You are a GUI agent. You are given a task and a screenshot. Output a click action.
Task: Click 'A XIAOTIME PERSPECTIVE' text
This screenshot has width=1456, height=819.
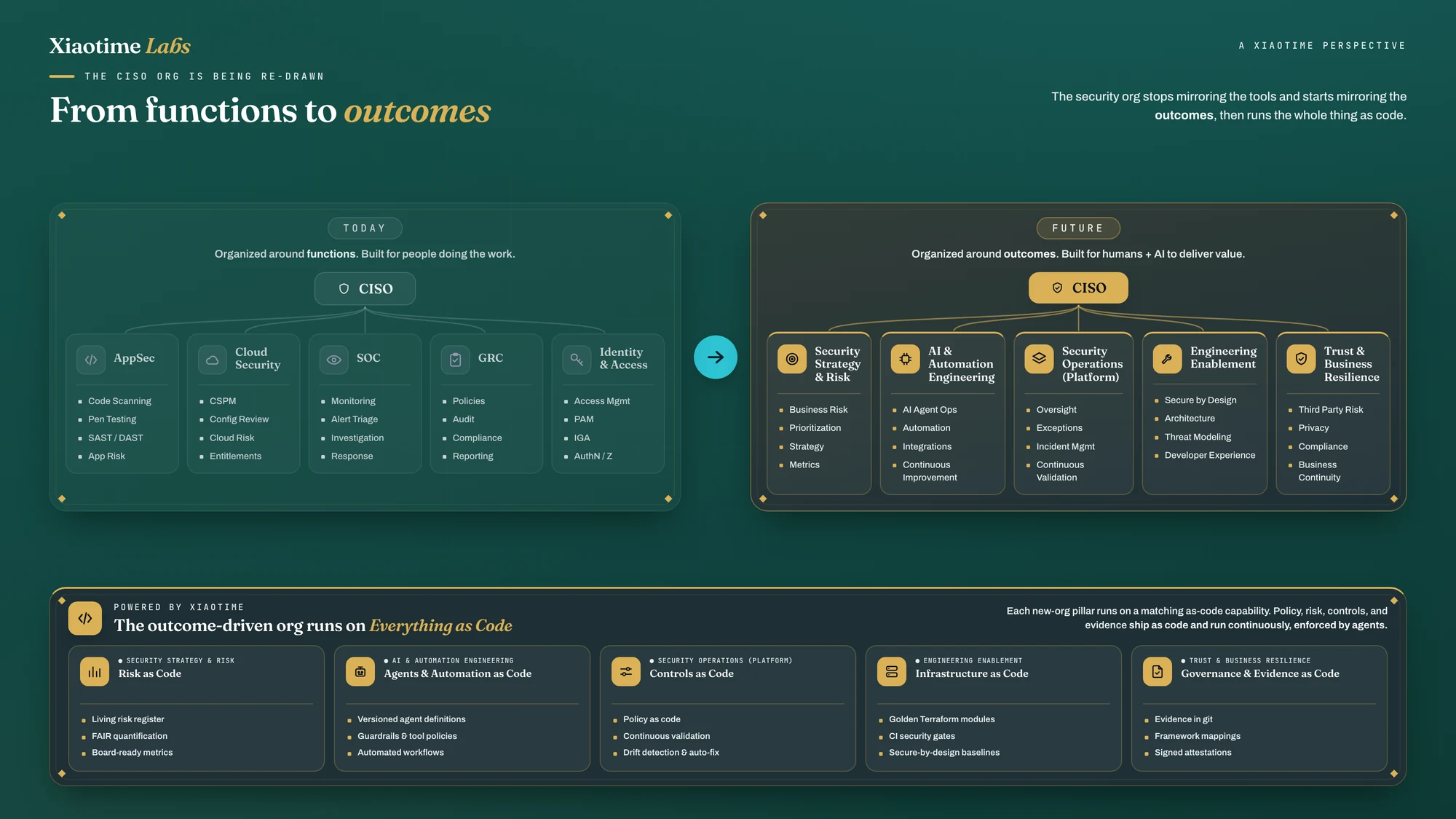click(x=1322, y=45)
